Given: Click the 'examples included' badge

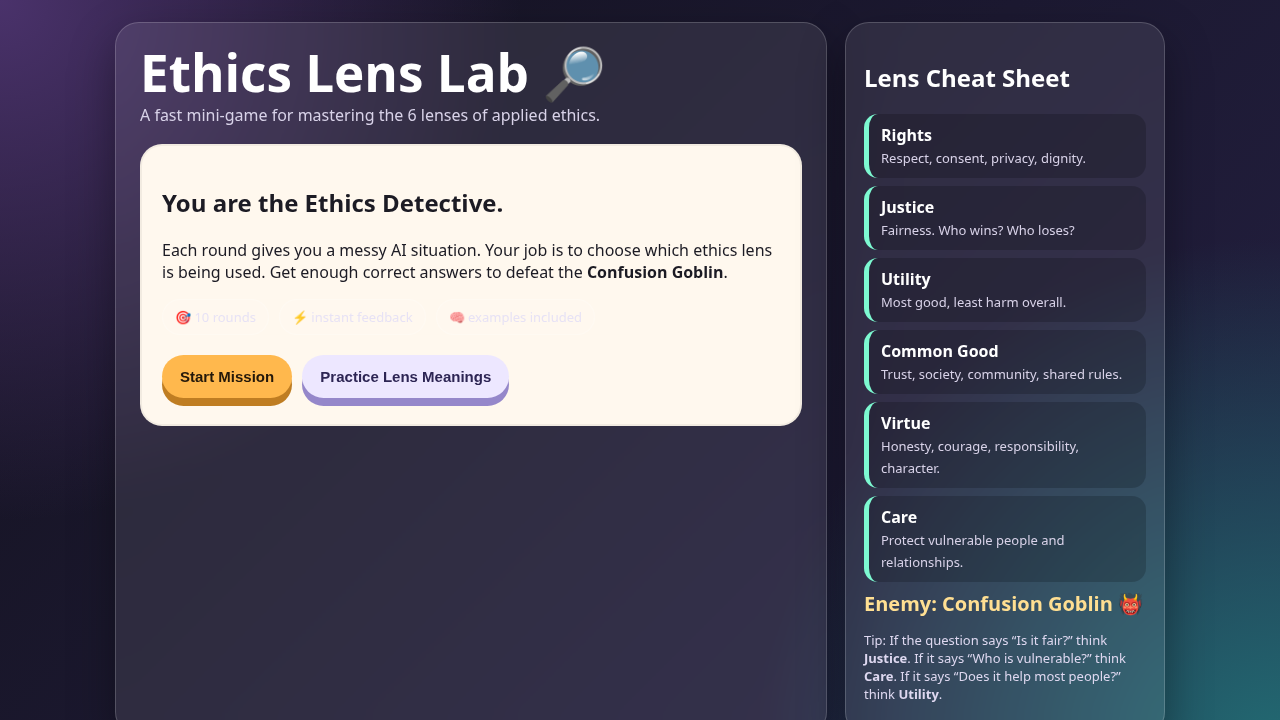Looking at the screenshot, I should pyautogui.click(x=515, y=317).
